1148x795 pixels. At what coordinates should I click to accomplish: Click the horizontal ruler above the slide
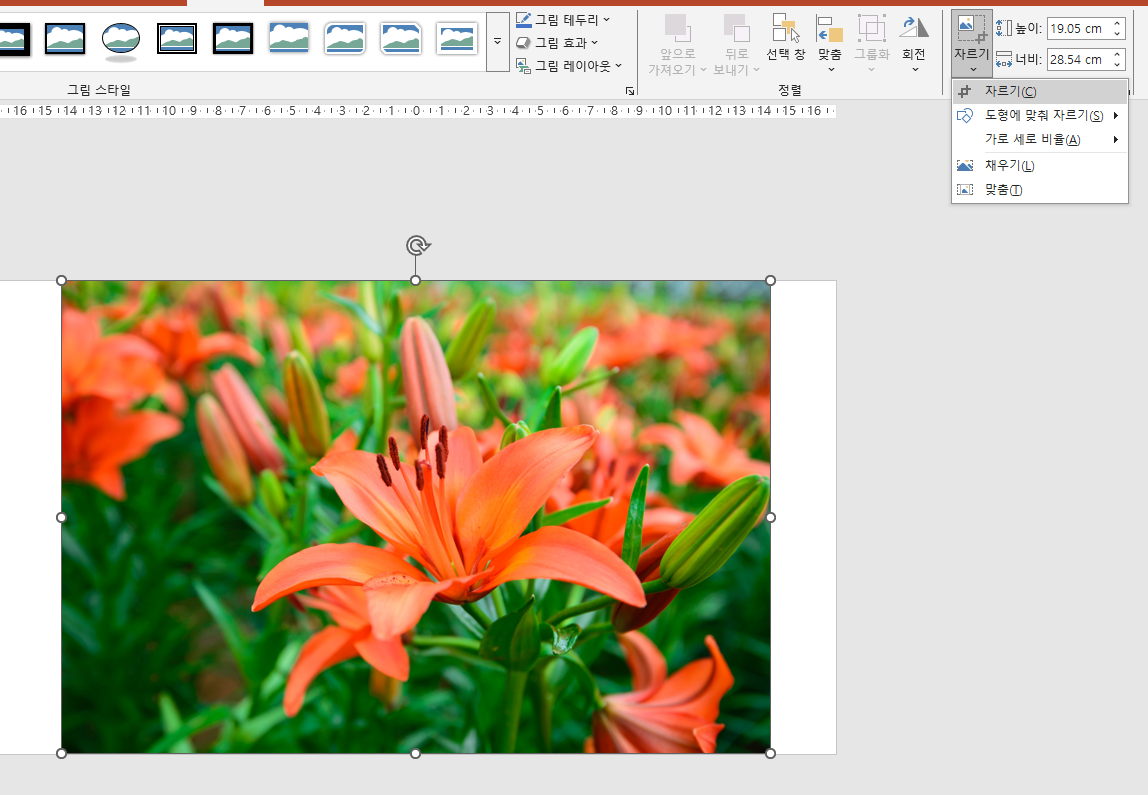pyautogui.click(x=417, y=111)
